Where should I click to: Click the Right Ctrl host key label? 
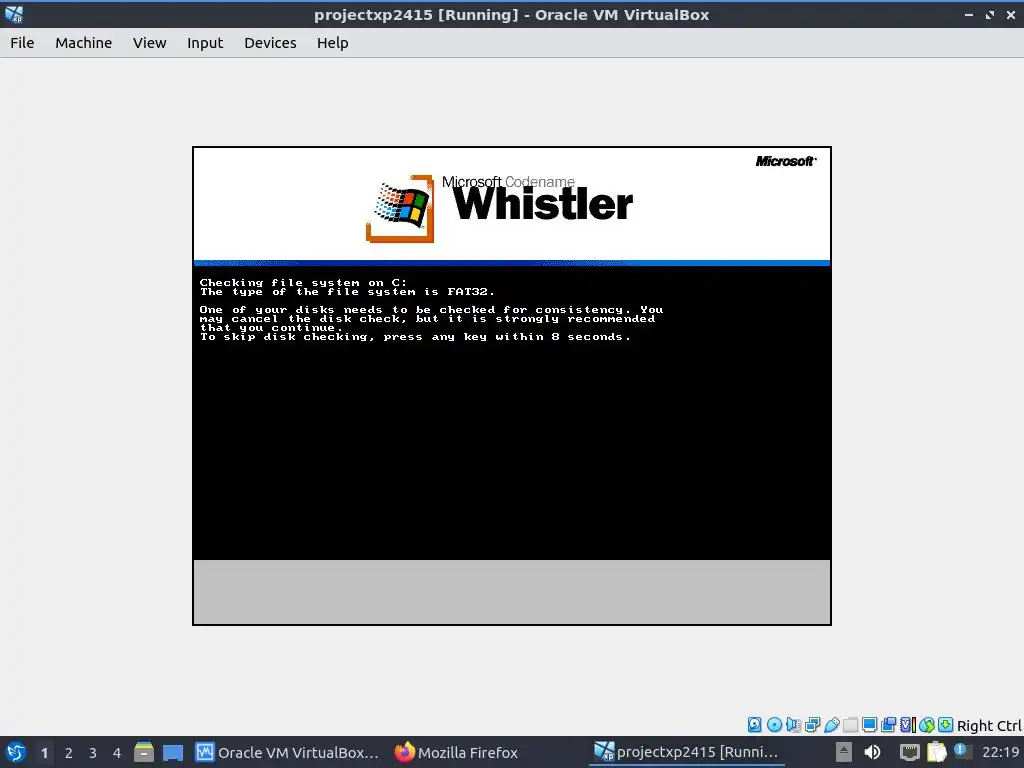click(989, 726)
